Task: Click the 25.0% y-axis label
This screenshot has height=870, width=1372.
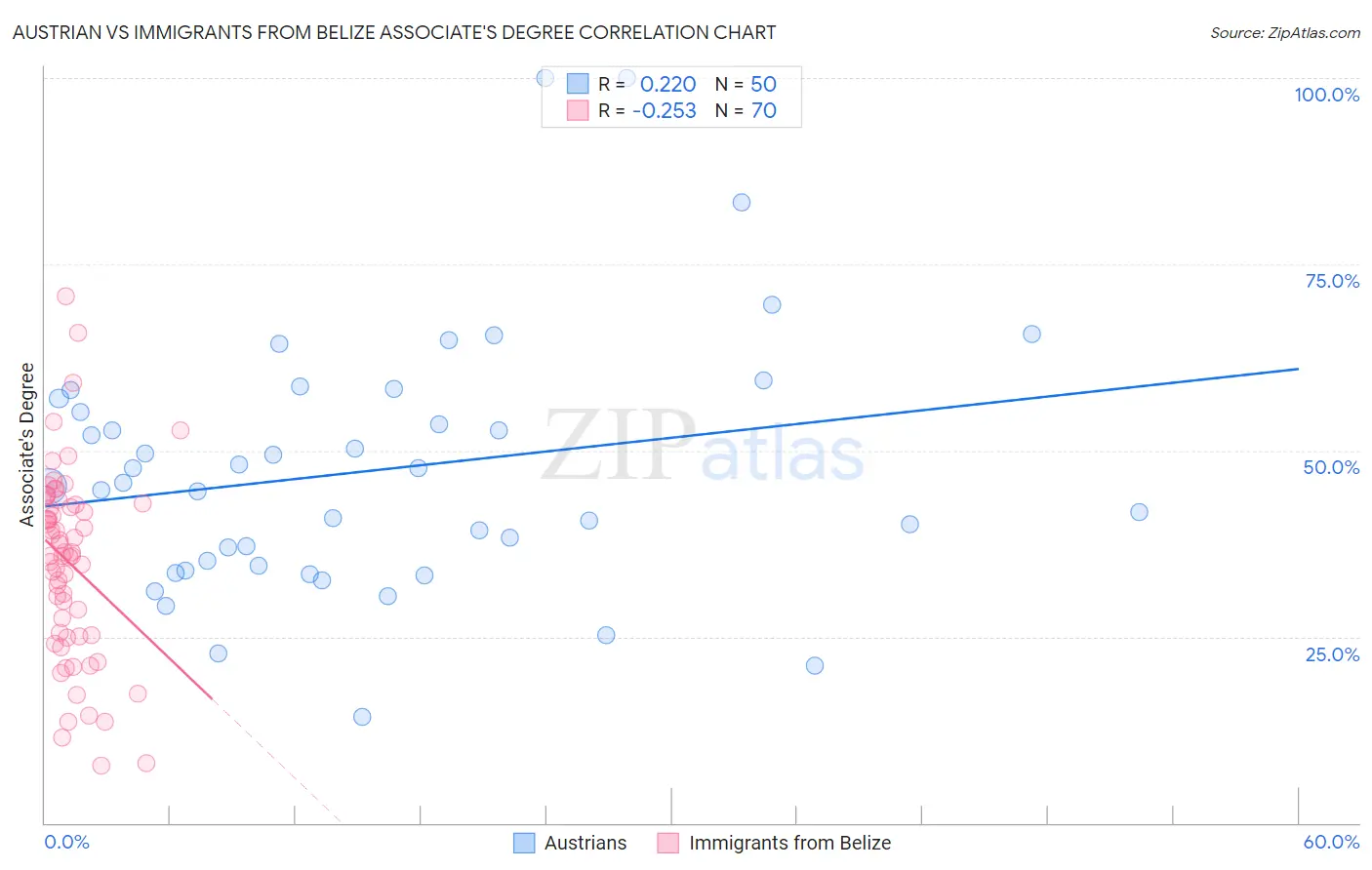Action: [x=1332, y=654]
